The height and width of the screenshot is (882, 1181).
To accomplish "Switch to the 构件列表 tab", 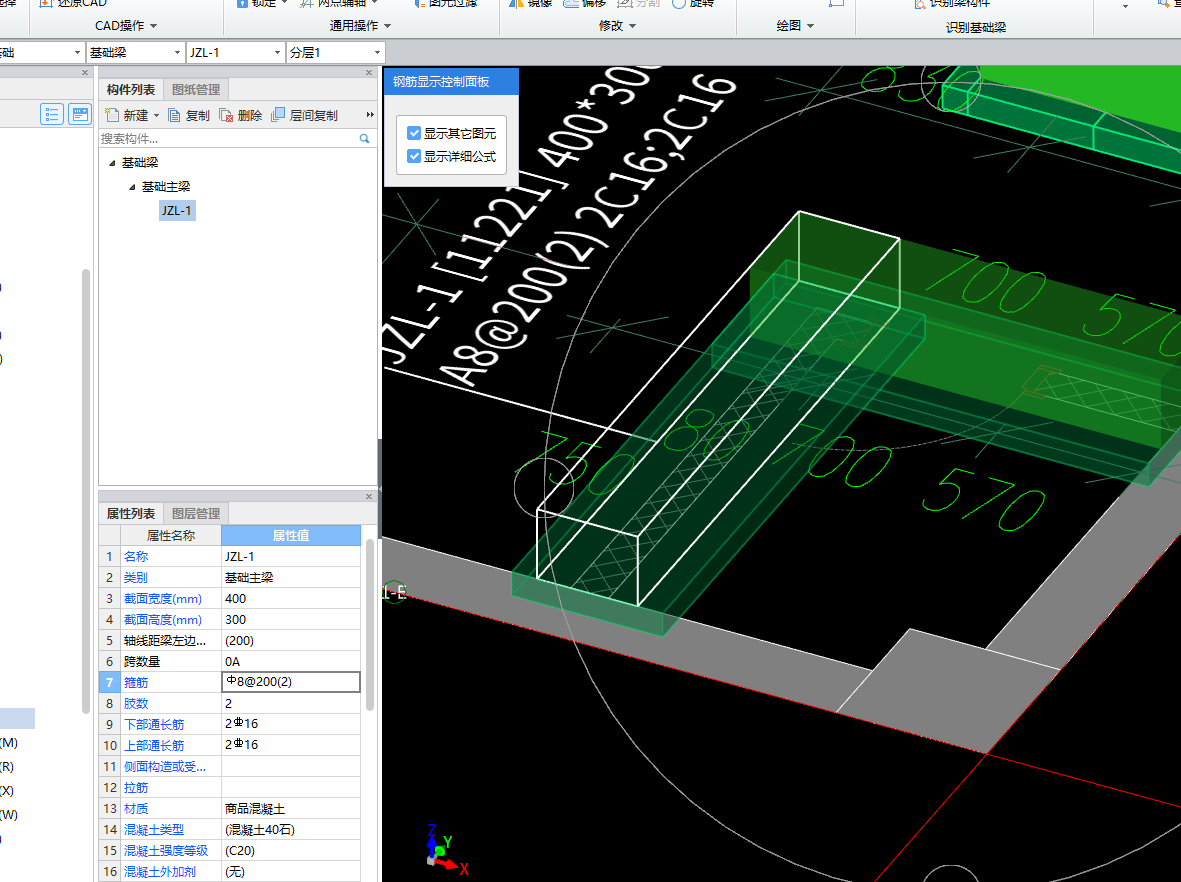I will tap(131, 90).
